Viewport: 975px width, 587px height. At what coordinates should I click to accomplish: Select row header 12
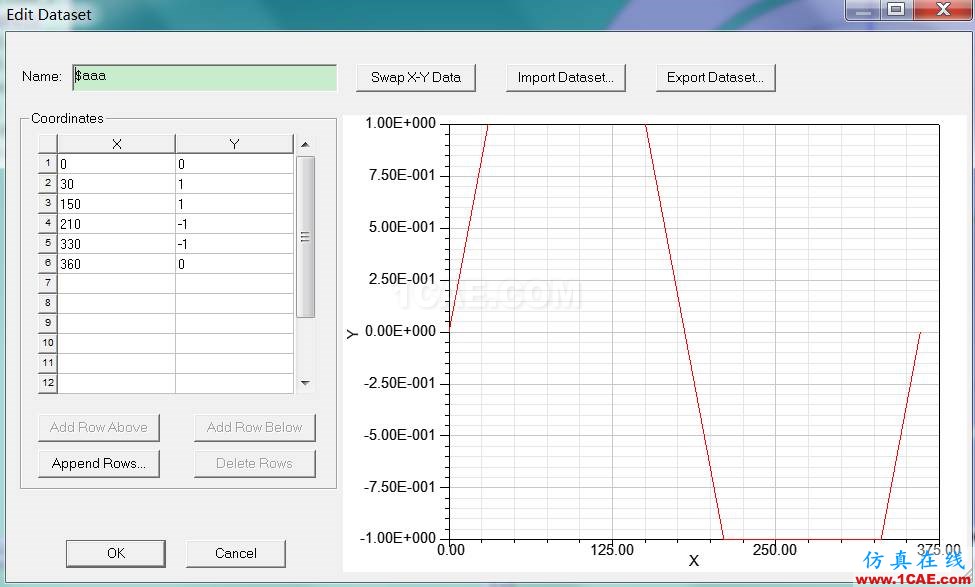pos(48,382)
